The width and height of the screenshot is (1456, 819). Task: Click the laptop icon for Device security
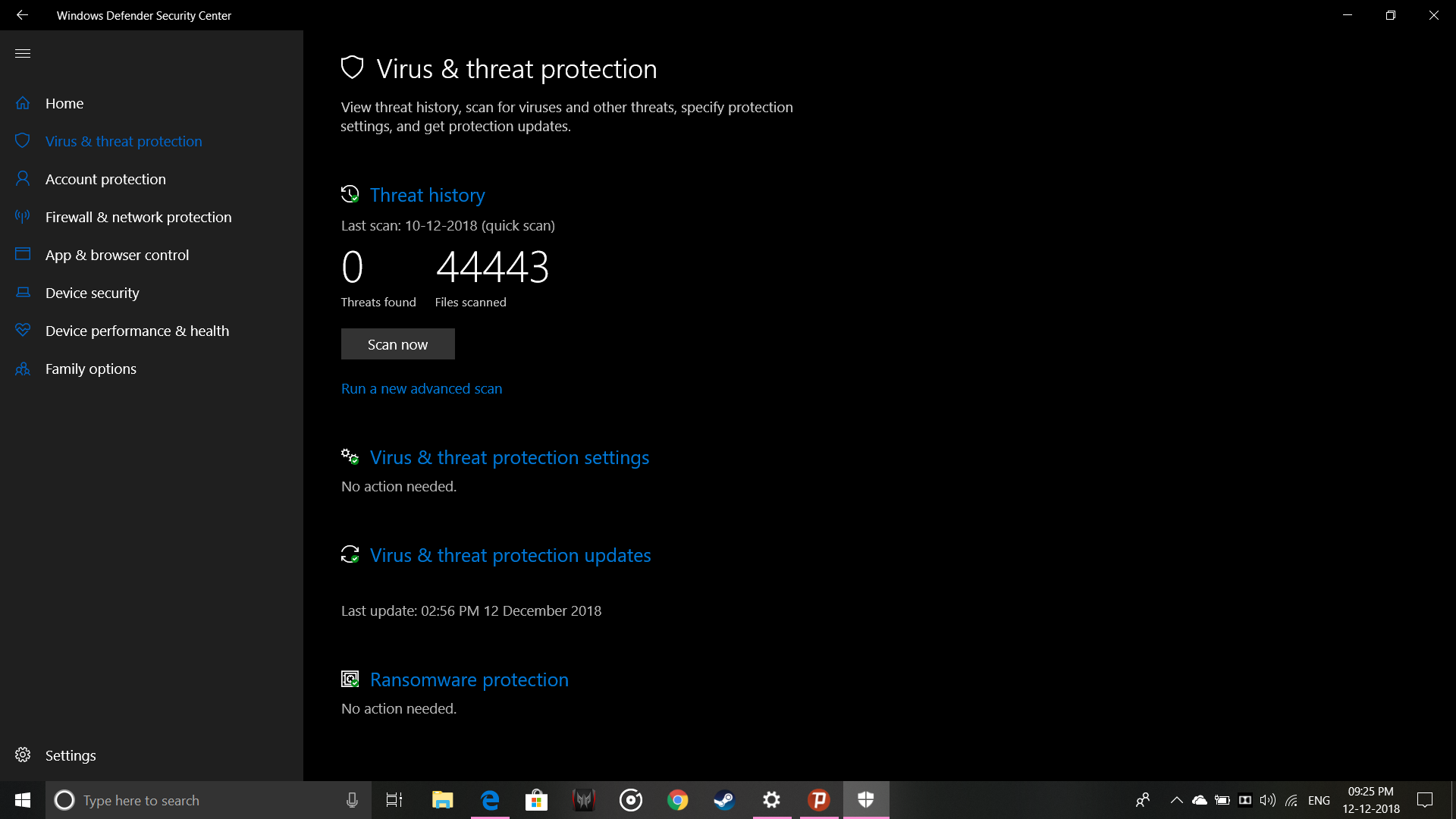[x=23, y=293]
